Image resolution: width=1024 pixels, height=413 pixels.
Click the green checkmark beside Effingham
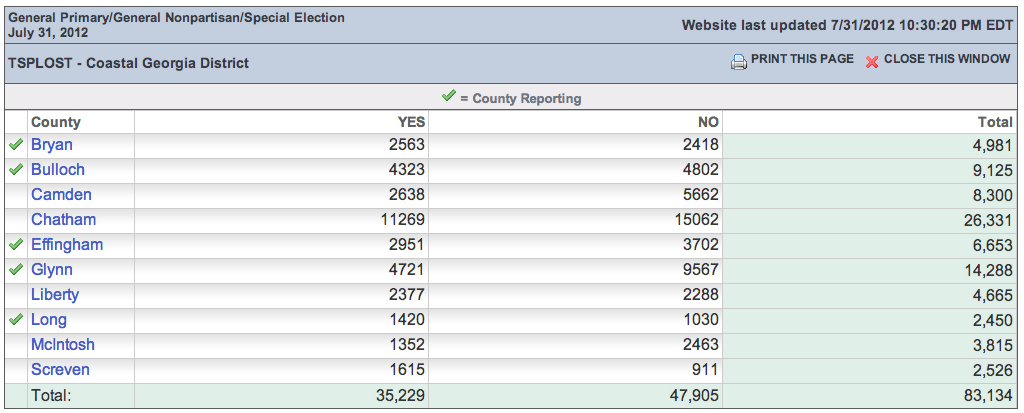[x=15, y=245]
